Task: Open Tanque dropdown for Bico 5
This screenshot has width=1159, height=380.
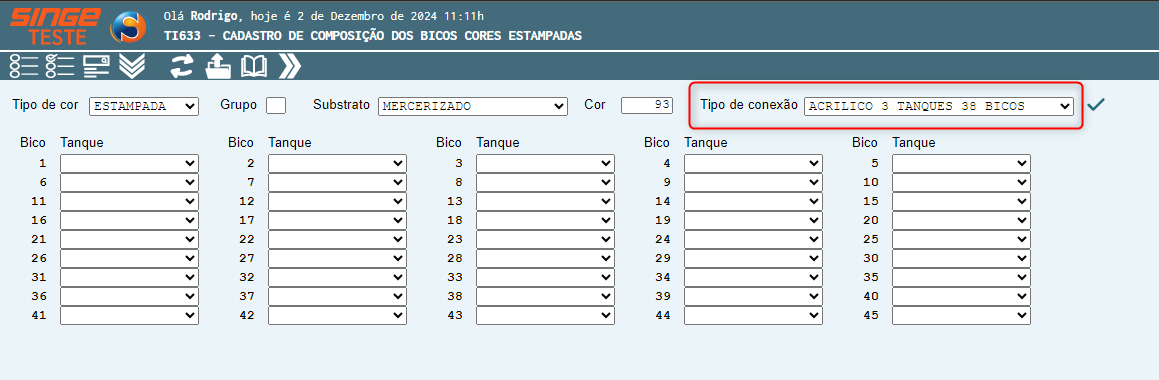Action: point(962,163)
